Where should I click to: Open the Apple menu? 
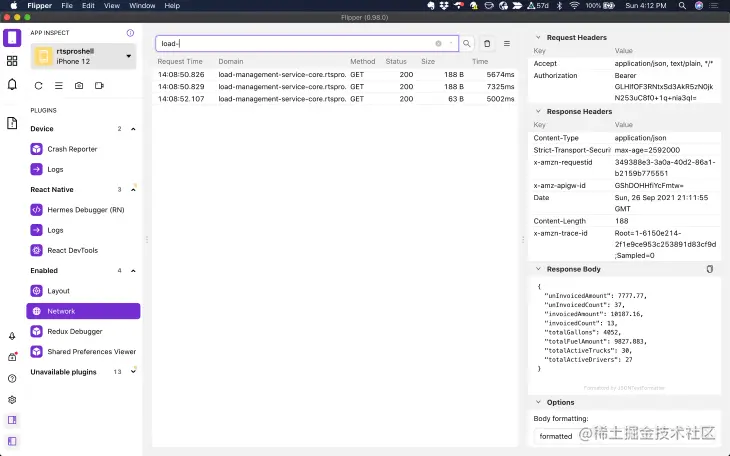click(14, 6)
